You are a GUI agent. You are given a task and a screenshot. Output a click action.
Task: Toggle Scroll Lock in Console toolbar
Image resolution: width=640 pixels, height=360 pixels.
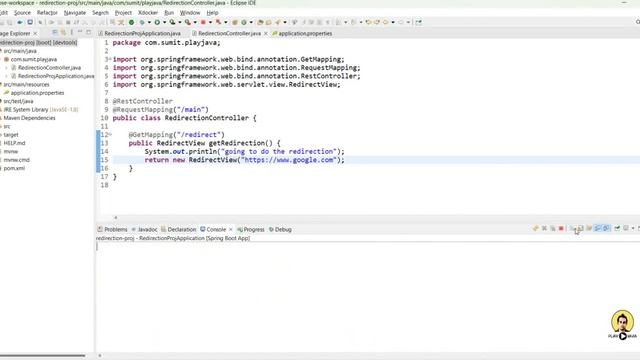pyautogui.click(x=580, y=229)
